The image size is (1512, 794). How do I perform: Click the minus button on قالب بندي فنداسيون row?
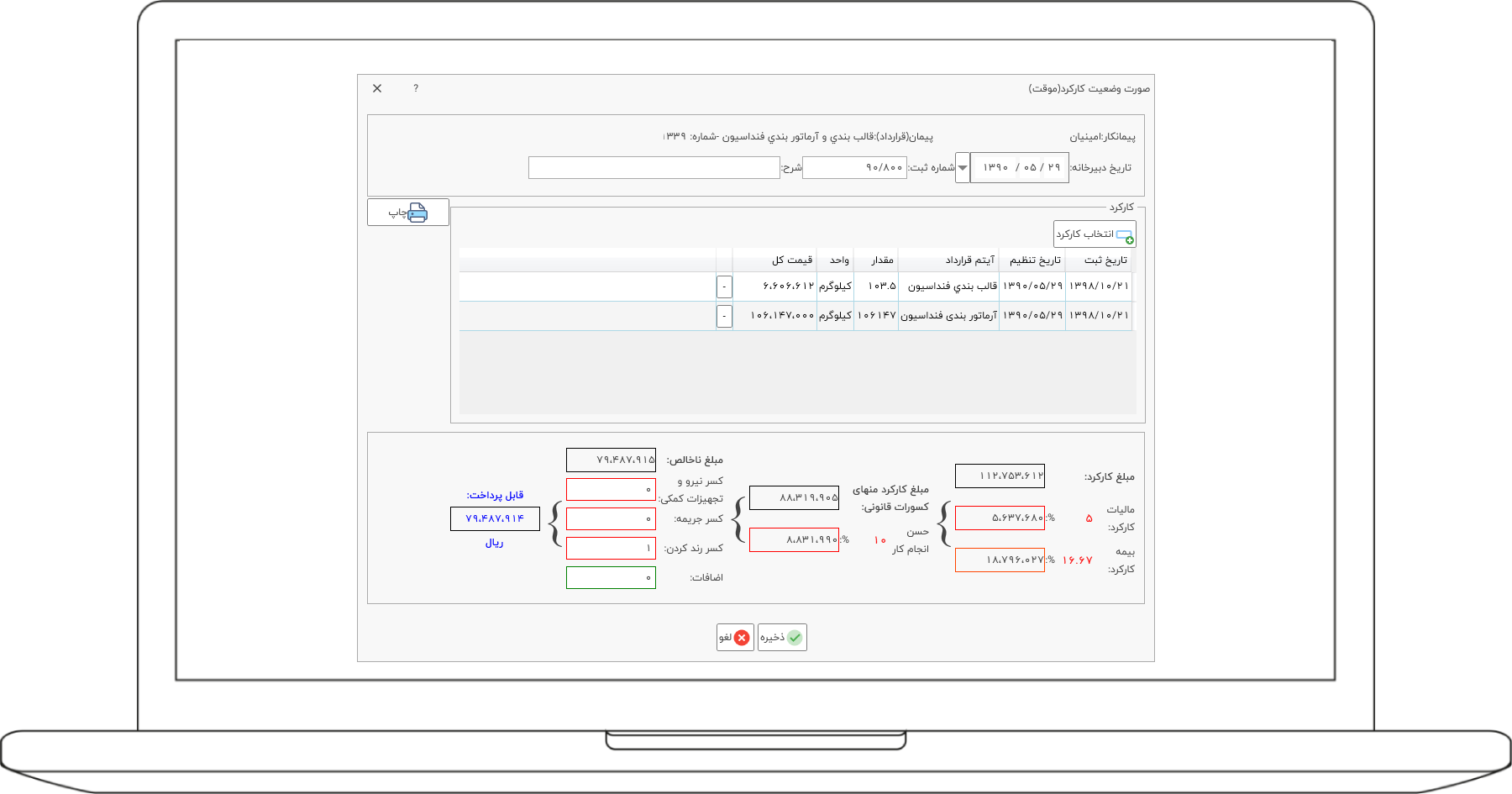pos(724,287)
